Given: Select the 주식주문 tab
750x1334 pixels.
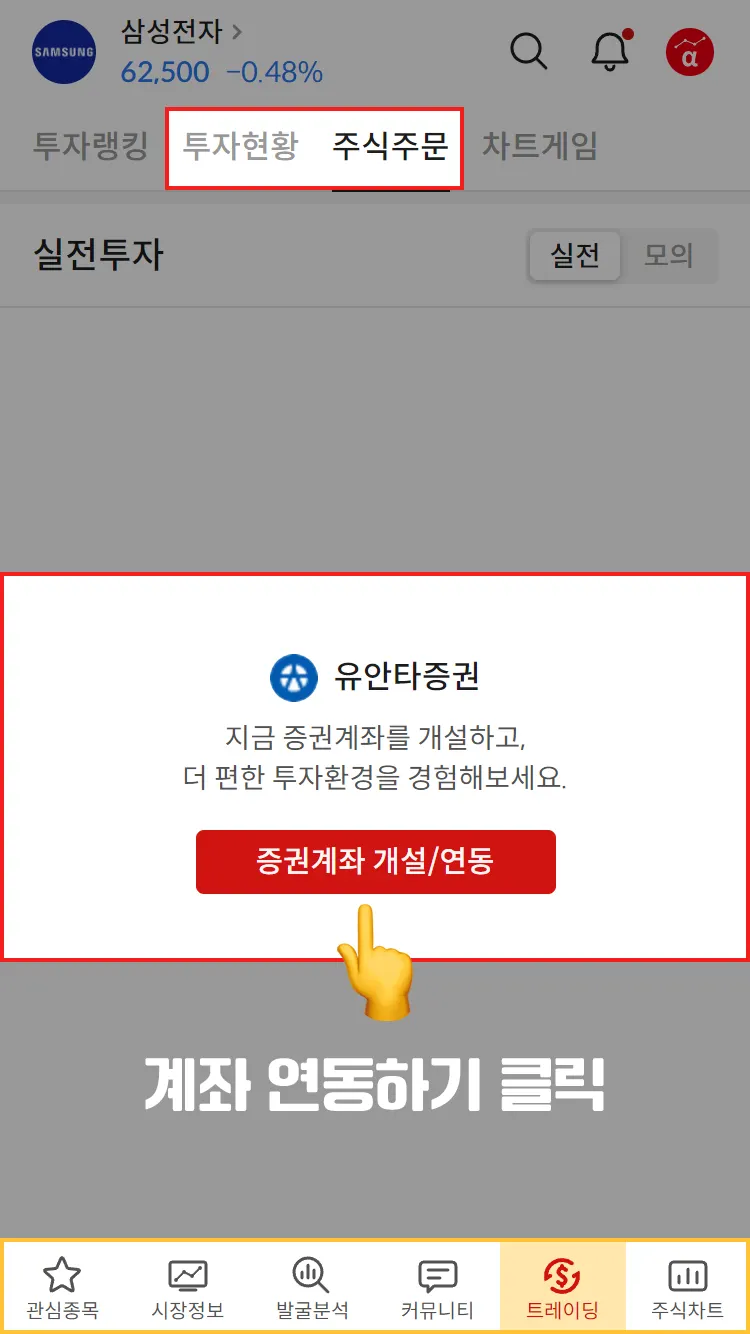Looking at the screenshot, I should point(390,146).
